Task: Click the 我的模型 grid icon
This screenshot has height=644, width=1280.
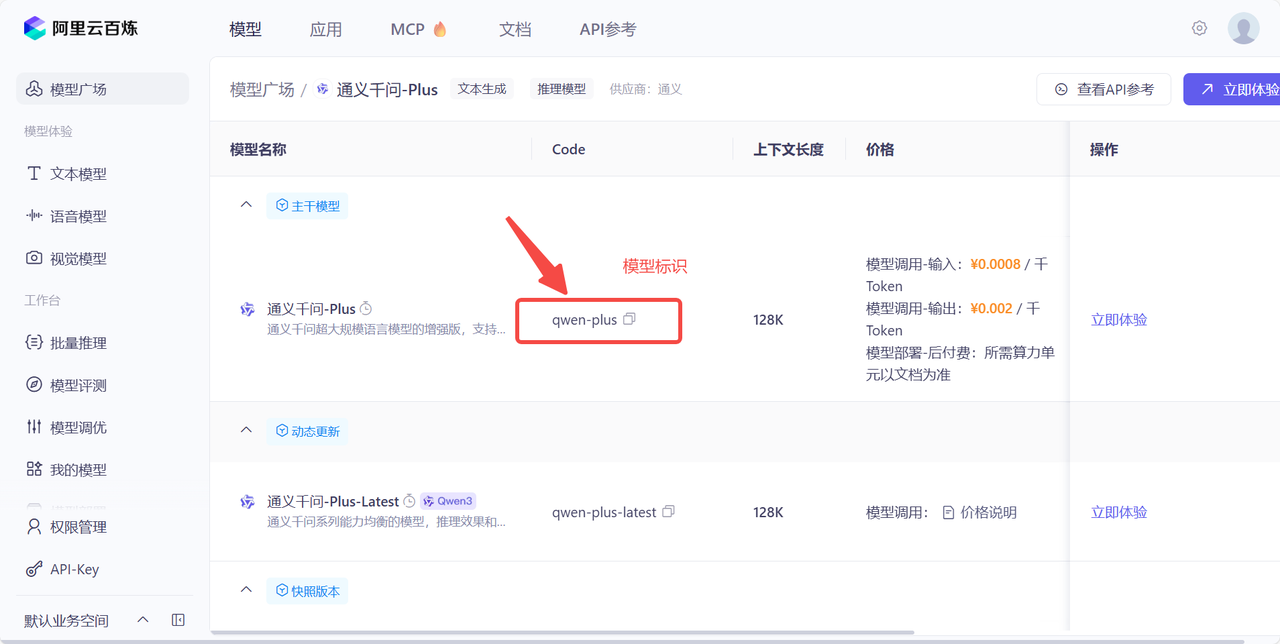Action: (x=34, y=469)
